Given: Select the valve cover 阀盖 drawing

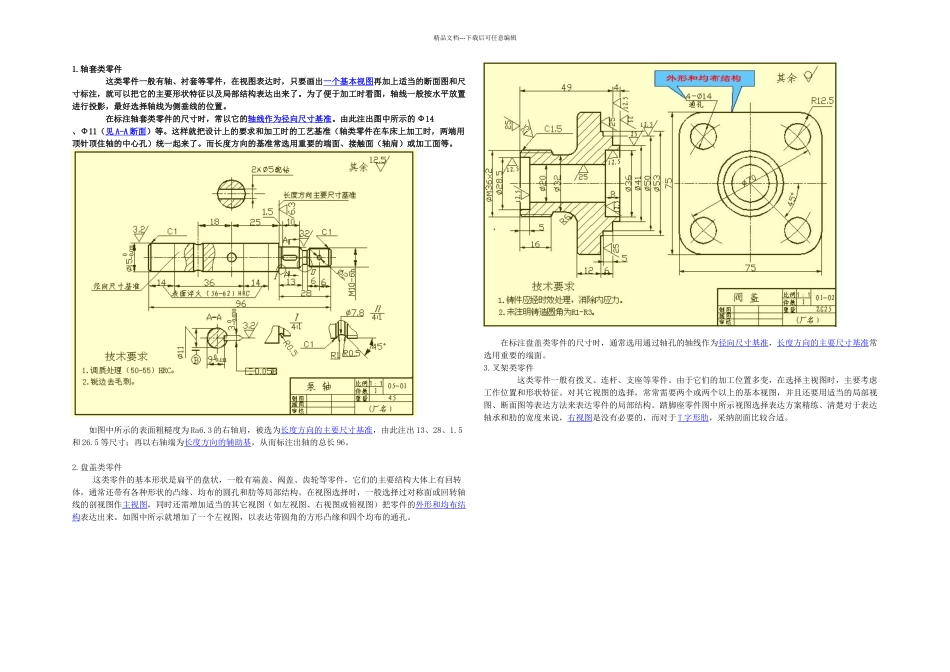Looking at the screenshot, I should [660, 195].
